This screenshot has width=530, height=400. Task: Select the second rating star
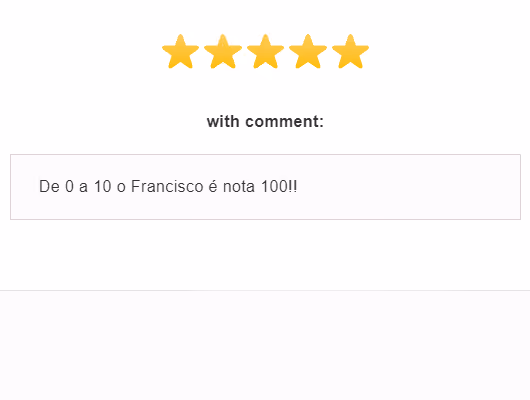point(223,51)
